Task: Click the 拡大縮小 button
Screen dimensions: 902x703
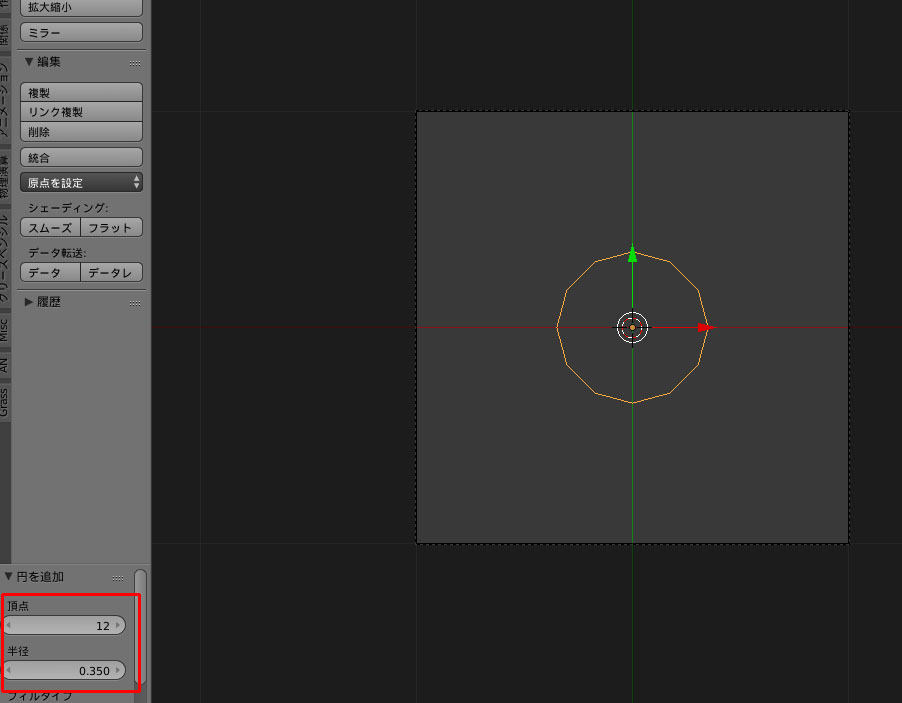Action: (x=81, y=7)
